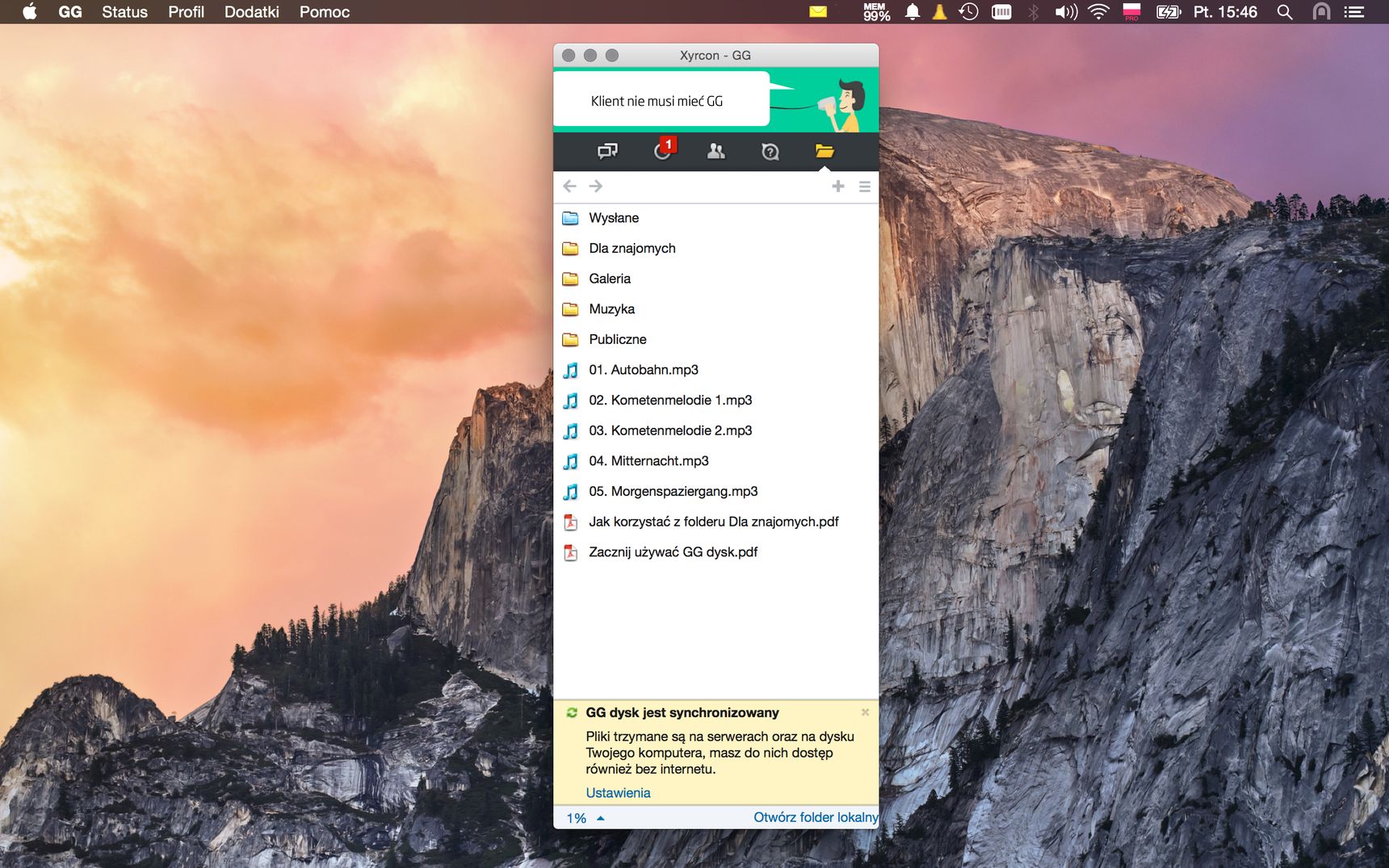
Task: Add a new item with plus icon
Action: point(838,187)
